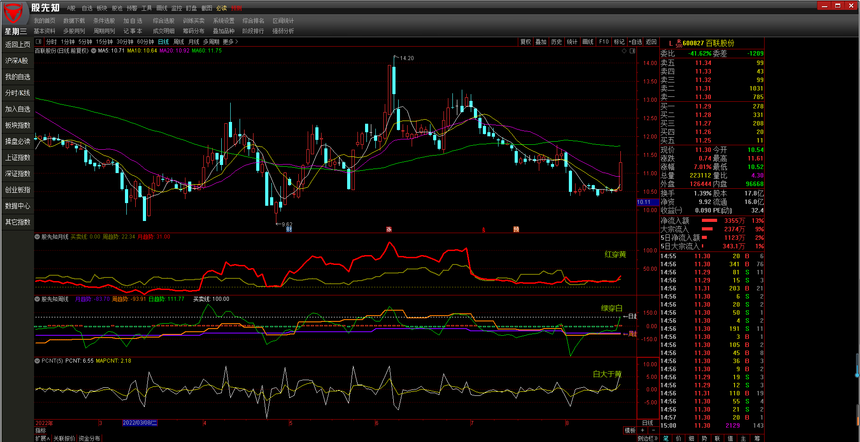The height and width of the screenshot is (442, 860).
Task: Click the 加入自选 sidebar button
Action: tap(18, 109)
